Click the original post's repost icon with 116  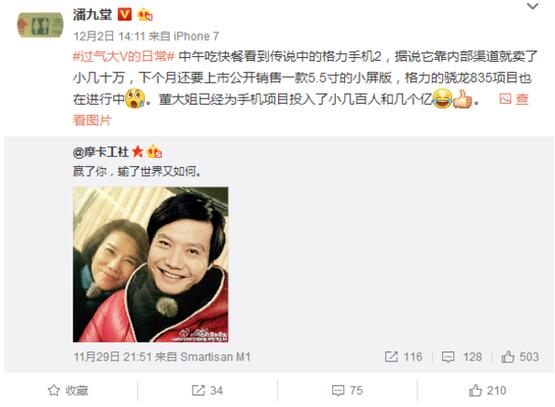403,357
